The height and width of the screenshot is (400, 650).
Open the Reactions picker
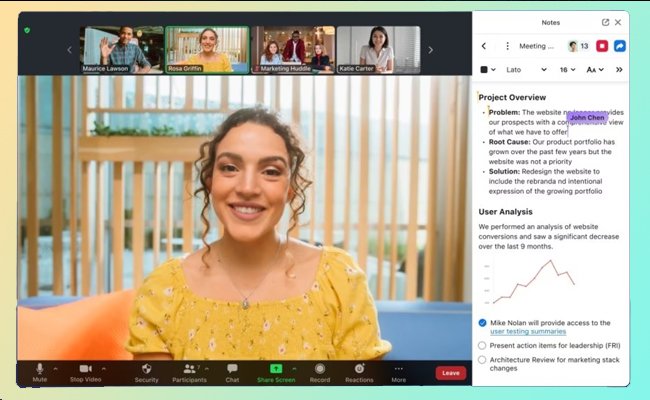click(x=359, y=369)
